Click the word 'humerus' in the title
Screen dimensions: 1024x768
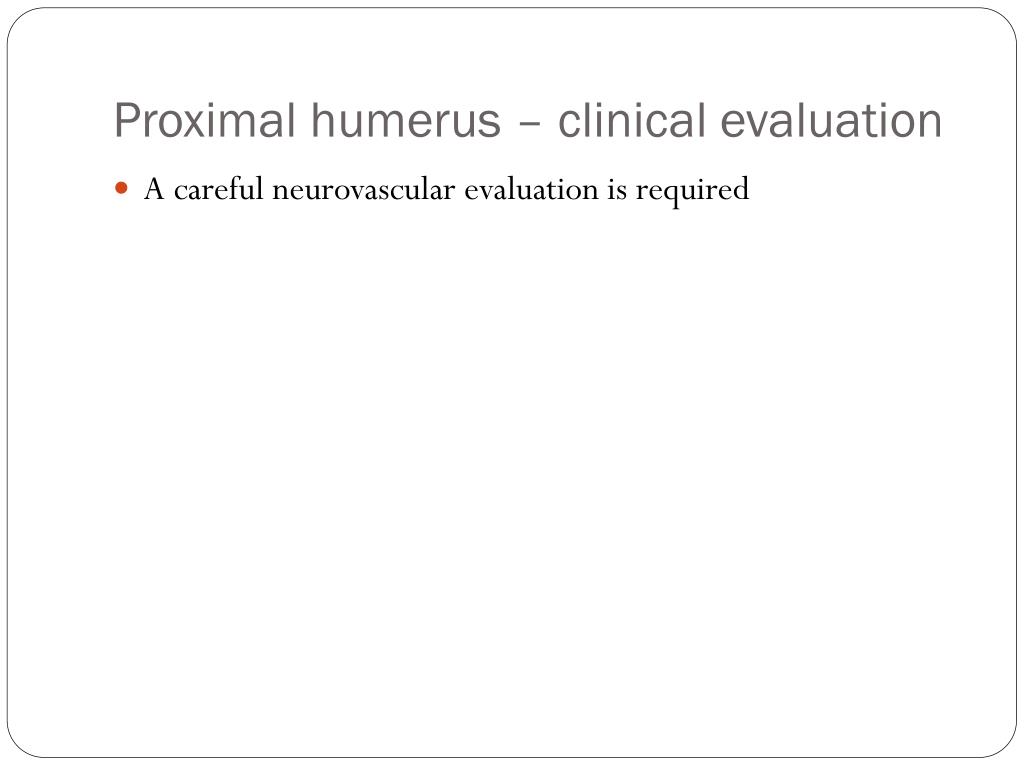click(405, 121)
